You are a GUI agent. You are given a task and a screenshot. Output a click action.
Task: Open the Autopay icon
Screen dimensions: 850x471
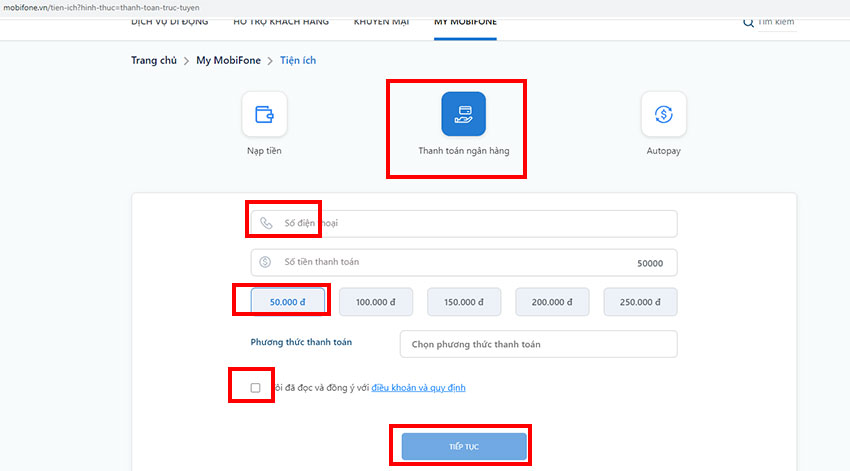pyautogui.click(x=664, y=114)
